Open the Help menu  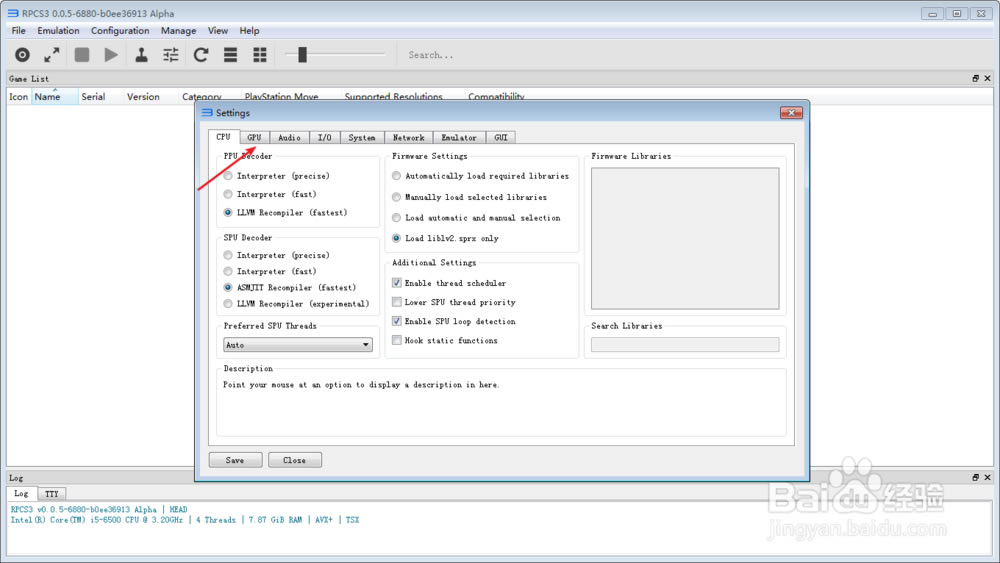tap(249, 31)
